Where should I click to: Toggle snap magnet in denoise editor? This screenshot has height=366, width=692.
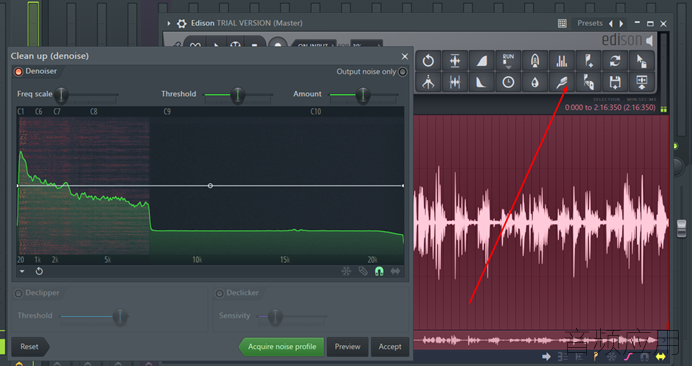tap(379, 272)
